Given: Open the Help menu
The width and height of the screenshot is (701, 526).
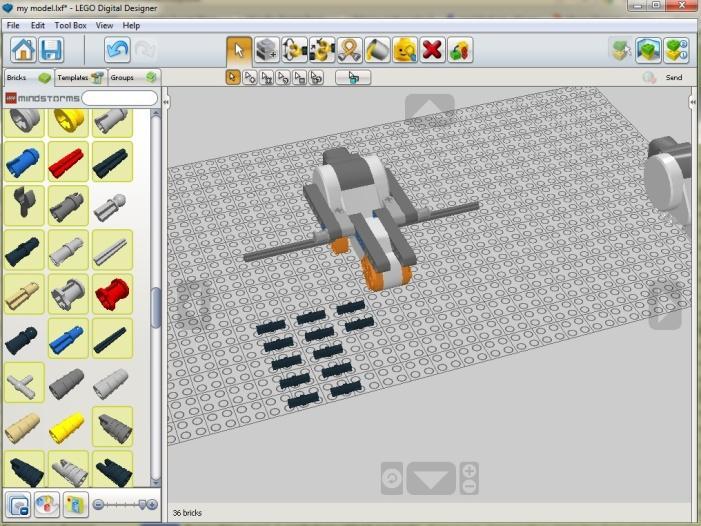Looking at the screenshot, I should pyautogui.click(x=131, y=25).
